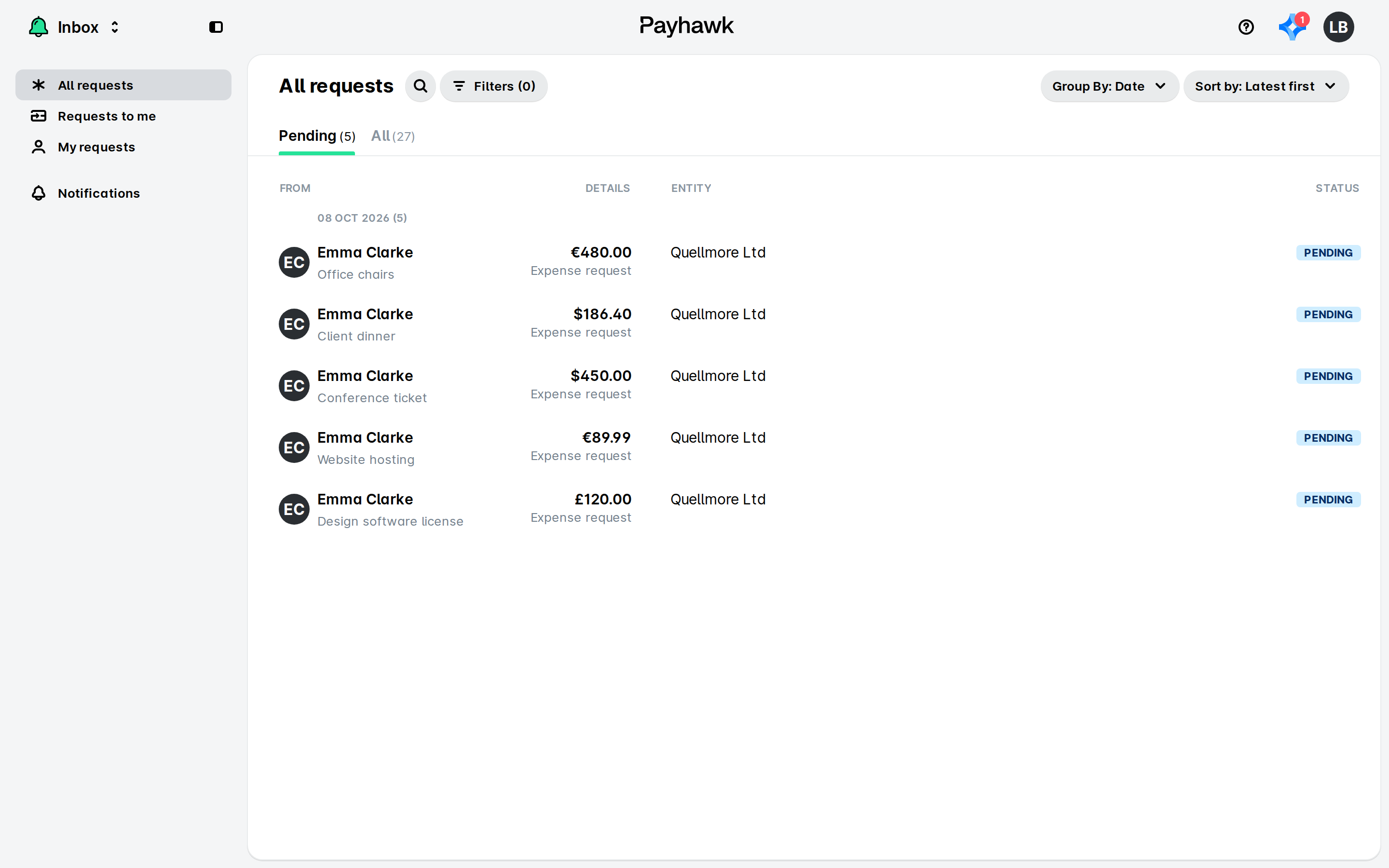
Task: Click the STATUS column header
Action: [x=1337, y=188]
